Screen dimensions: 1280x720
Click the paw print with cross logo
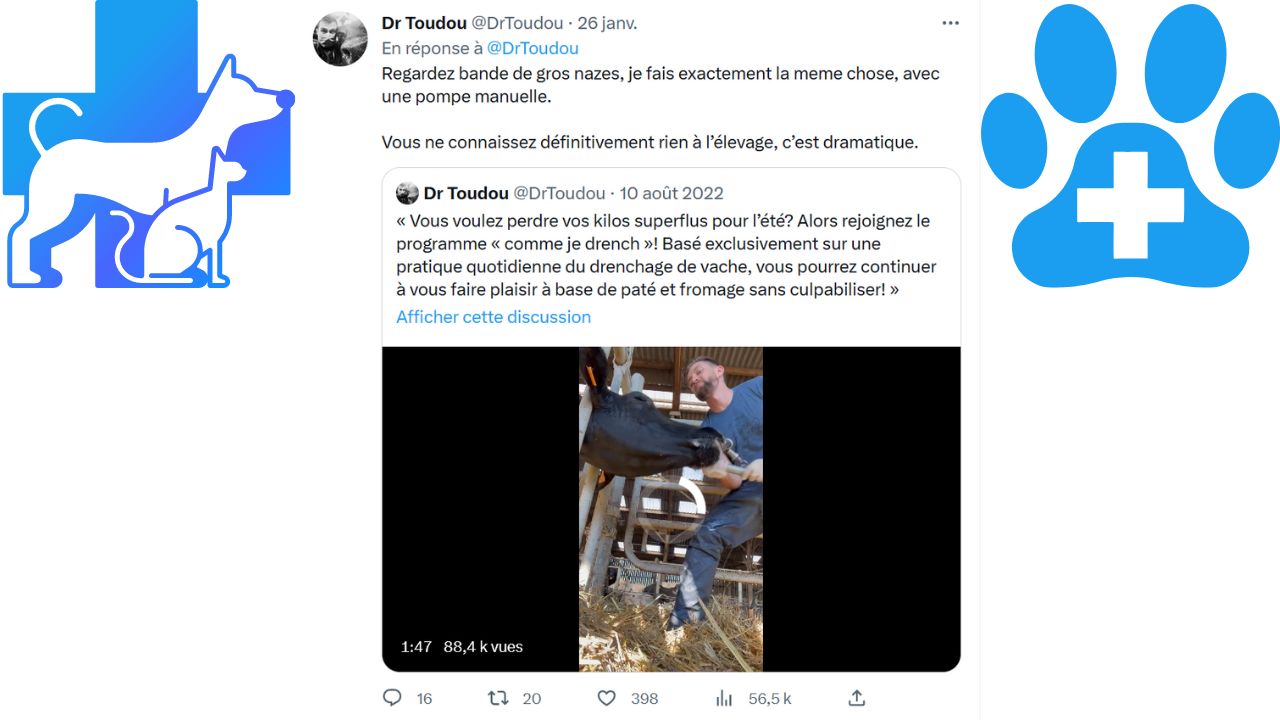click(1130, 146)
